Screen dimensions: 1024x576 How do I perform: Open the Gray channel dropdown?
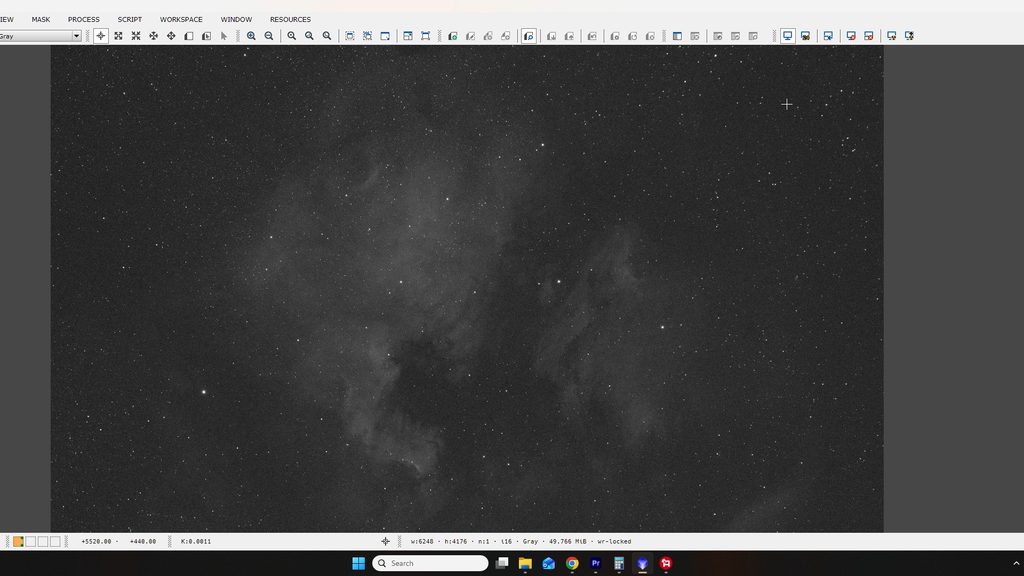pyautogui.click(x=40, y=36)
